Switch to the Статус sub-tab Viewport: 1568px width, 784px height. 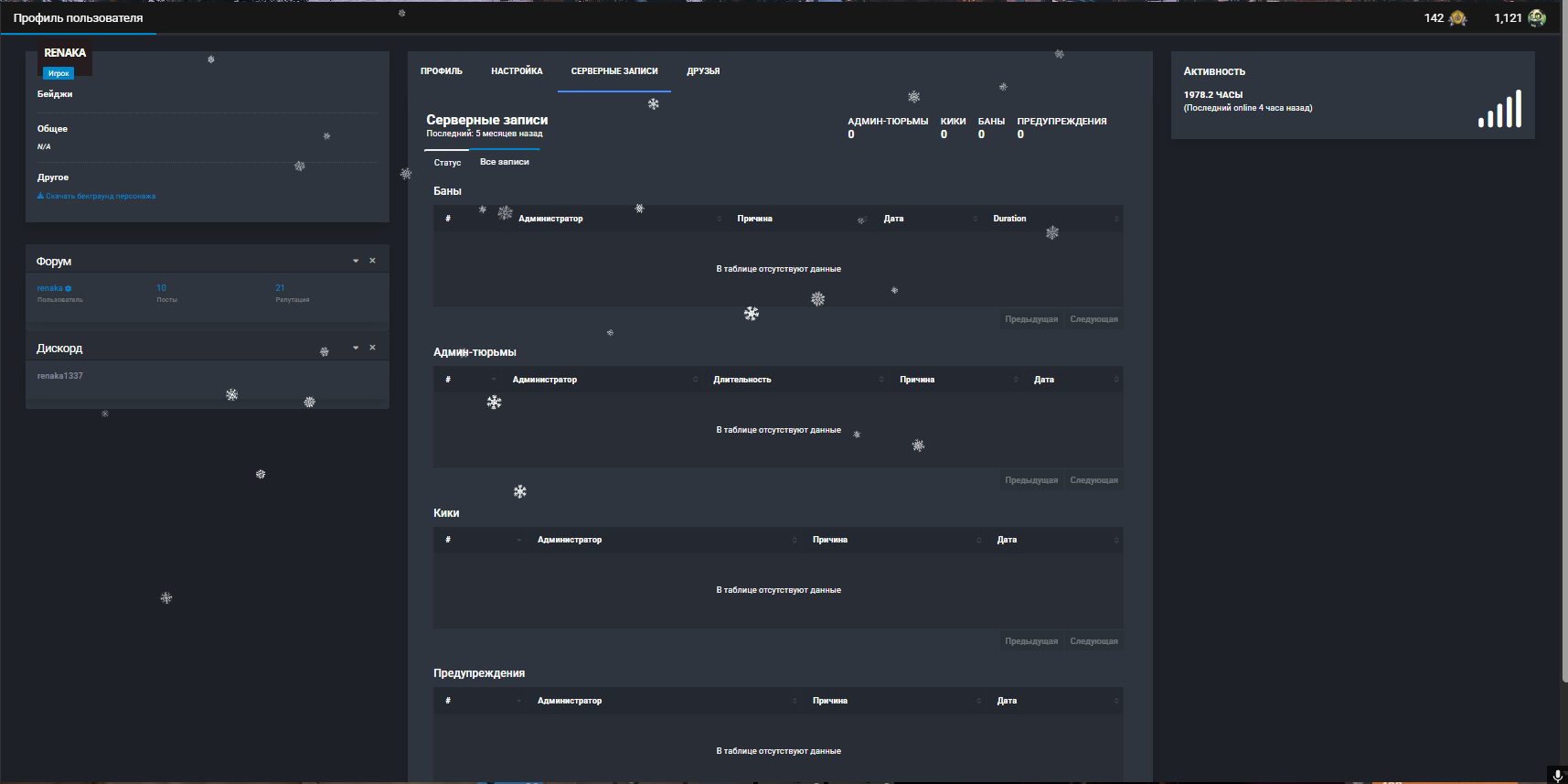coord(447,162)
